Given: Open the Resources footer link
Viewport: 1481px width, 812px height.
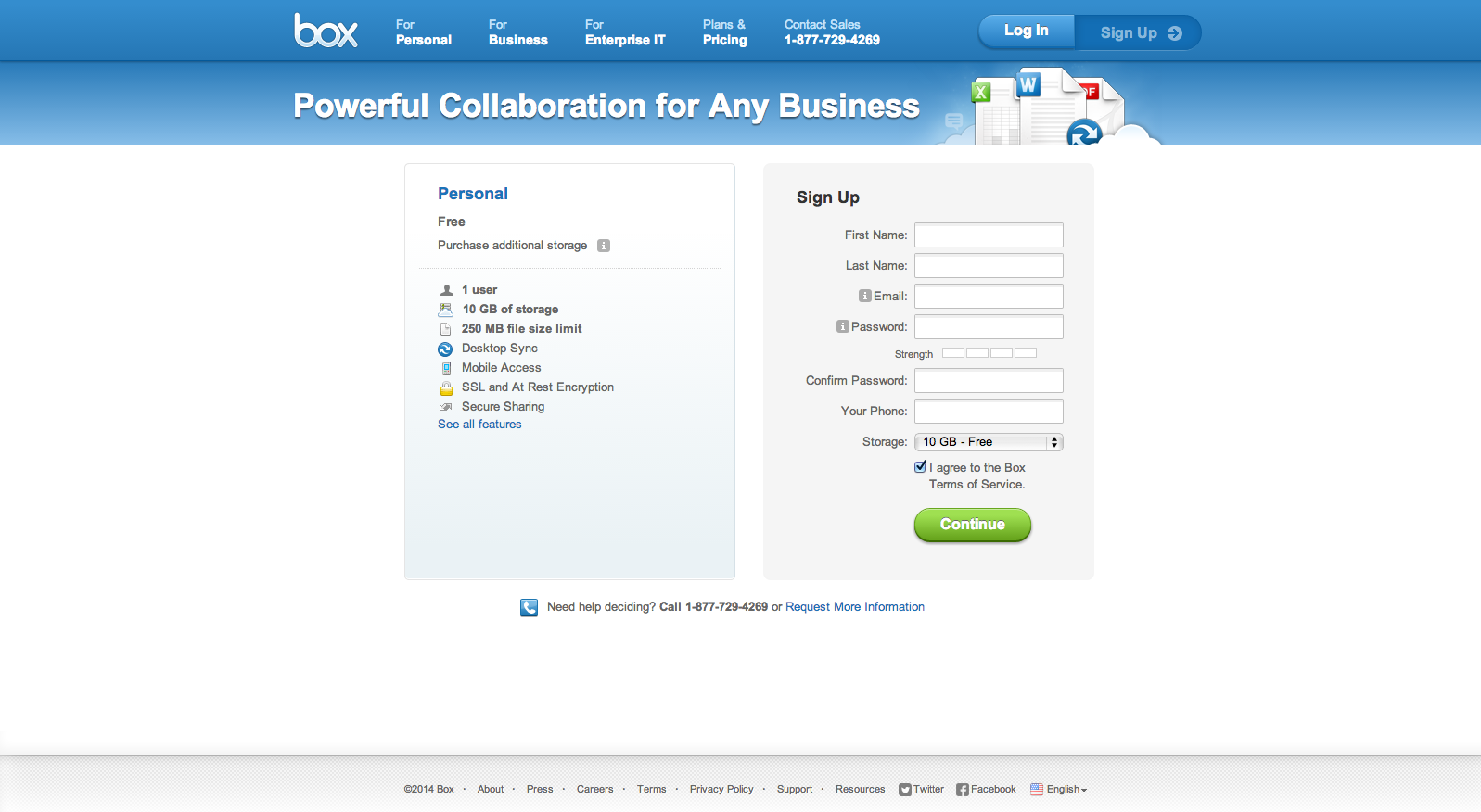Looking at the screenshot, I should coord(860,790).
